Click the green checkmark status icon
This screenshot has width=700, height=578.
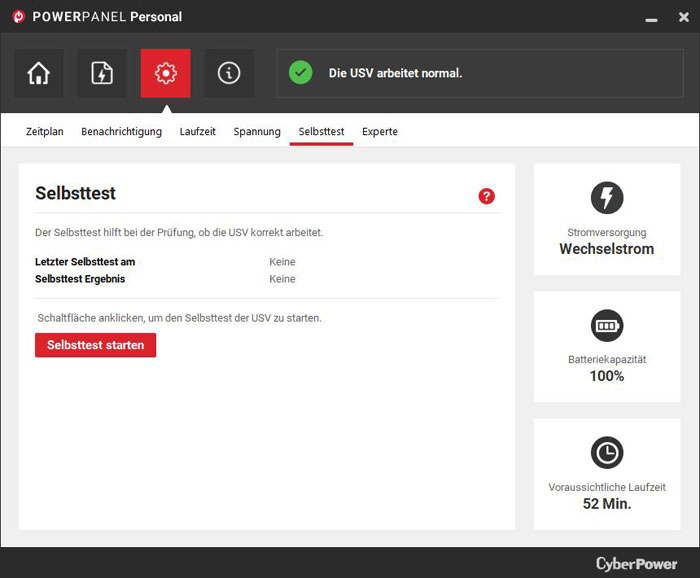[300, 72]
